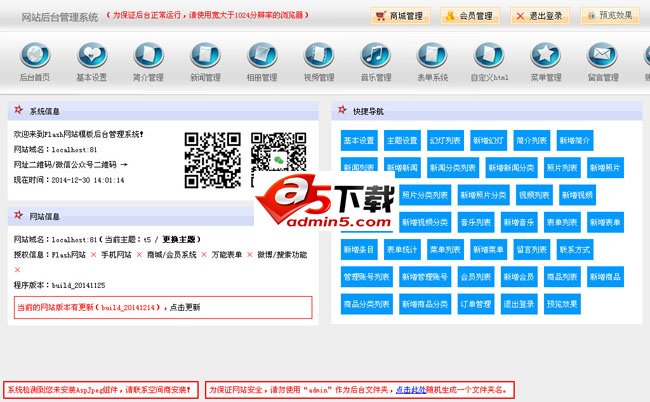Open 相册管理 nav icon

(262, 55)
